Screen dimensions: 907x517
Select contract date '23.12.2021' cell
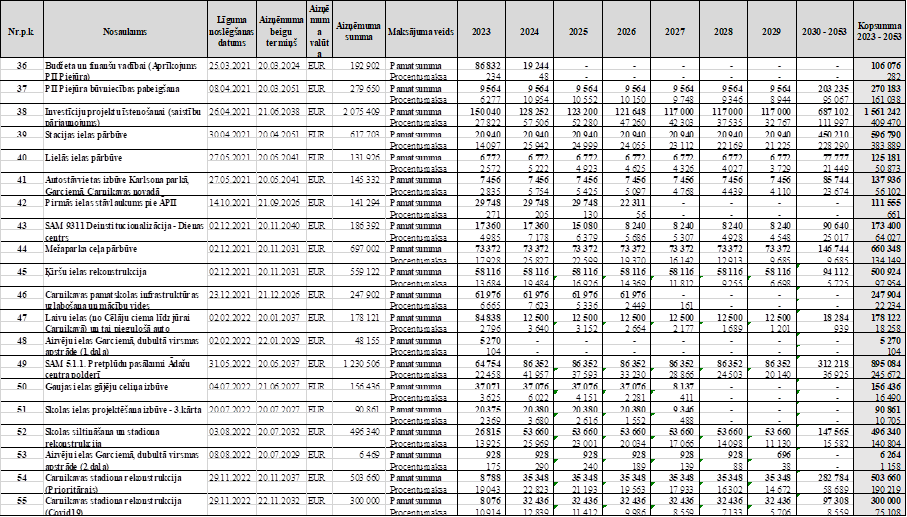coord(231,297)
